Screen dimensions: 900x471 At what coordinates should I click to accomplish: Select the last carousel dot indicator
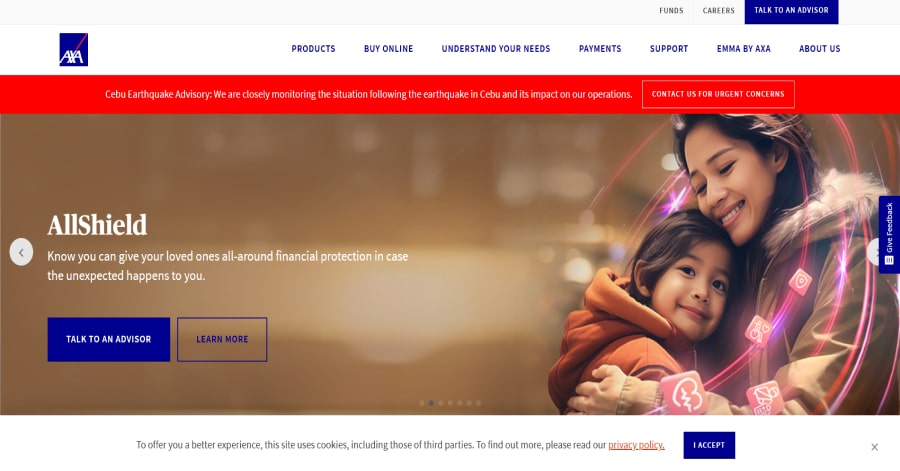479,403
